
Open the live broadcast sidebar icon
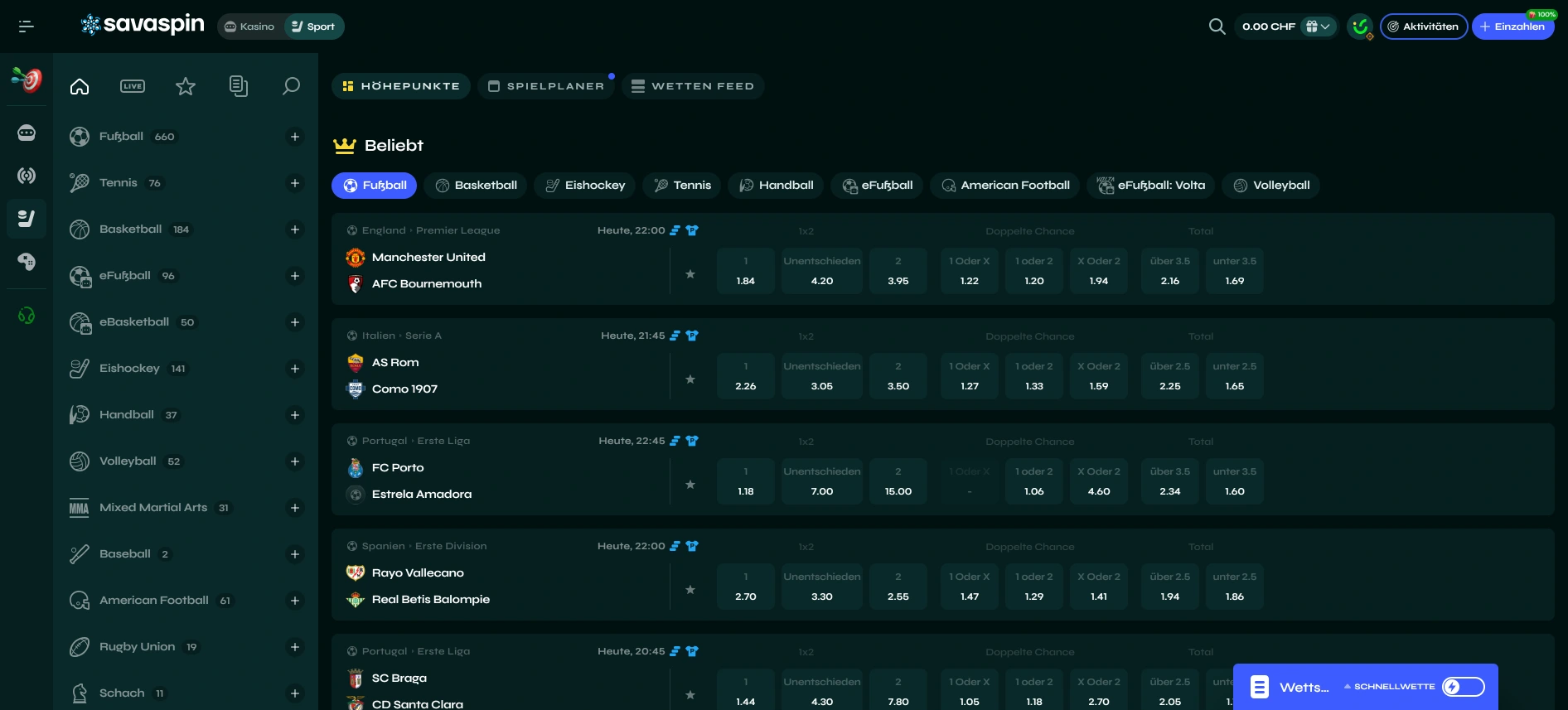coord(27,176)
